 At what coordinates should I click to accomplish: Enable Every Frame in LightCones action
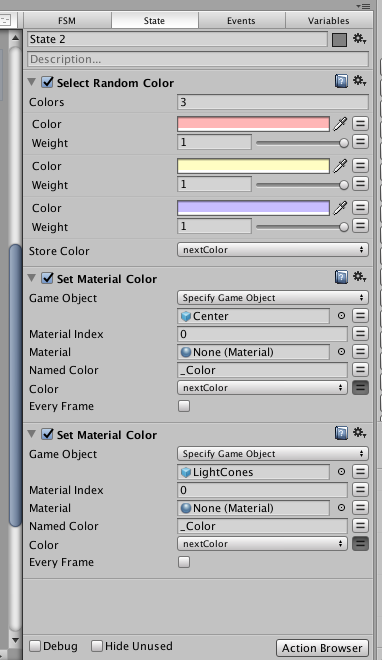184,562
